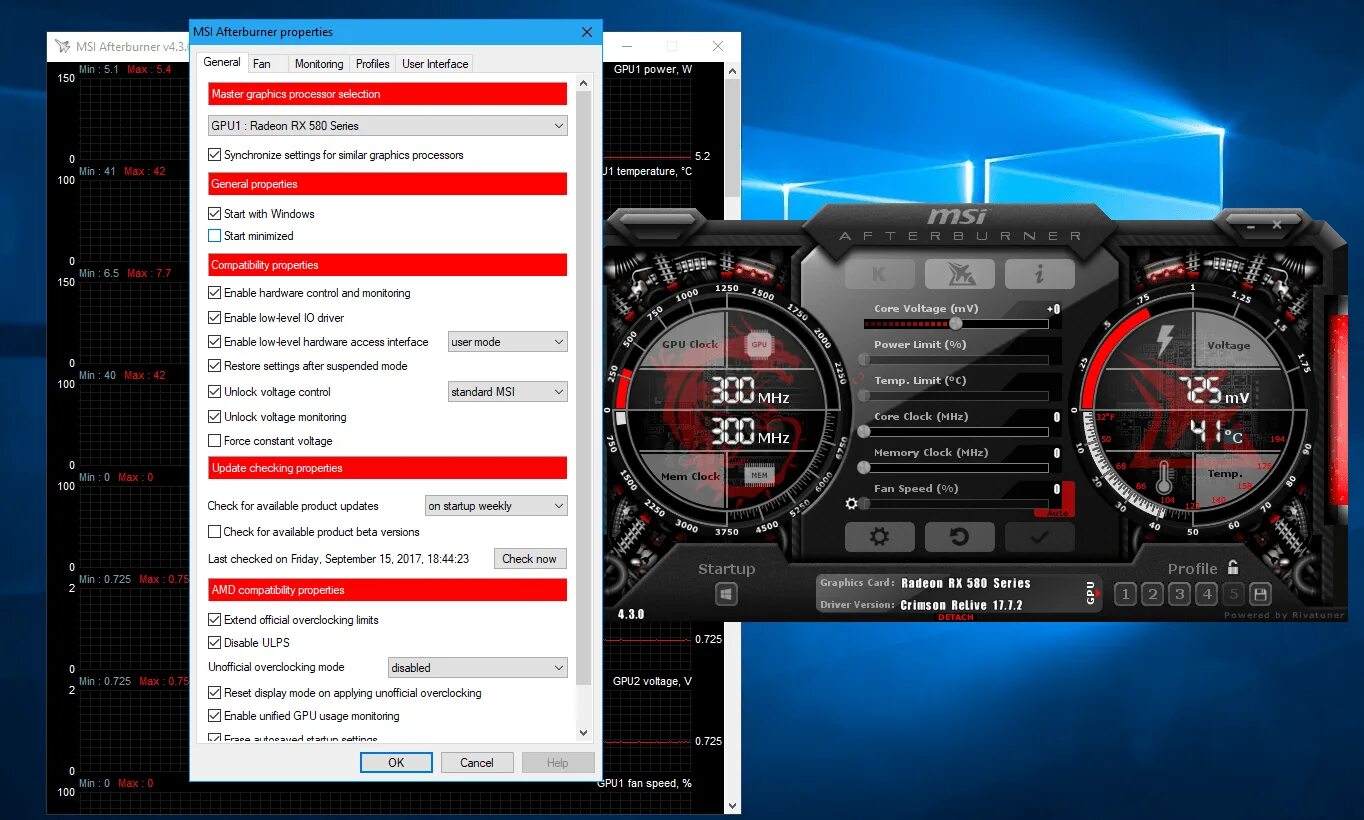Uncheck Start with Windows
The image size is (1364, 820).
click(214, 214)
